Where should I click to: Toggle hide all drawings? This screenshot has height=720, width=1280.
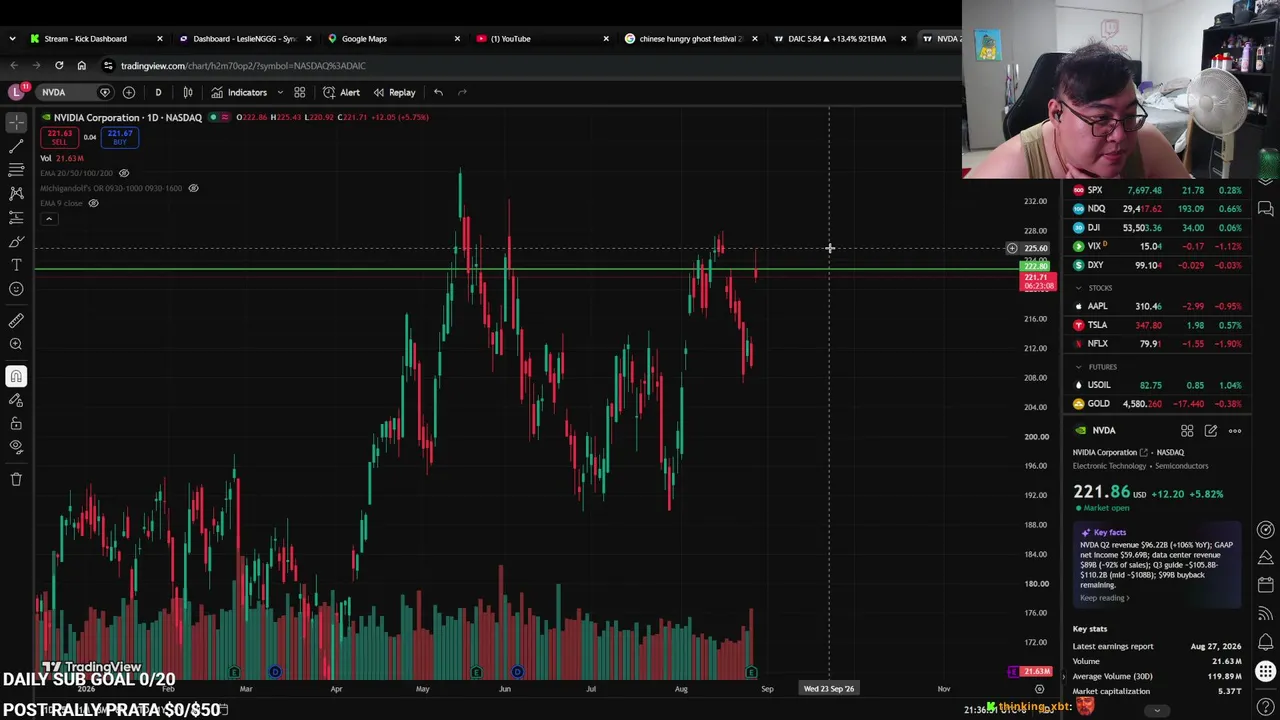click(16, 447)
